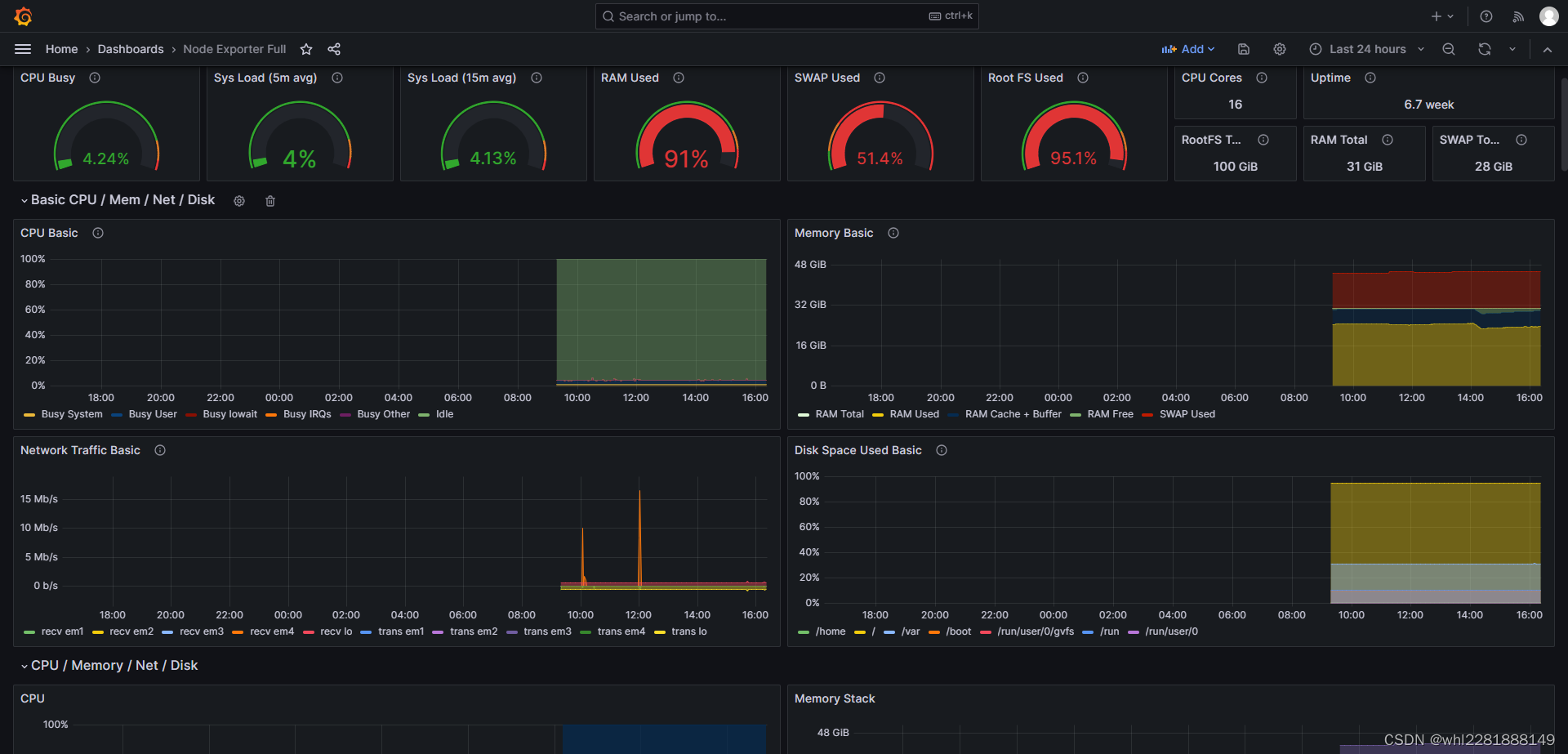The image size is (1568, 754).
Task: Open the Add dropdown menu
Action: 1188,49
